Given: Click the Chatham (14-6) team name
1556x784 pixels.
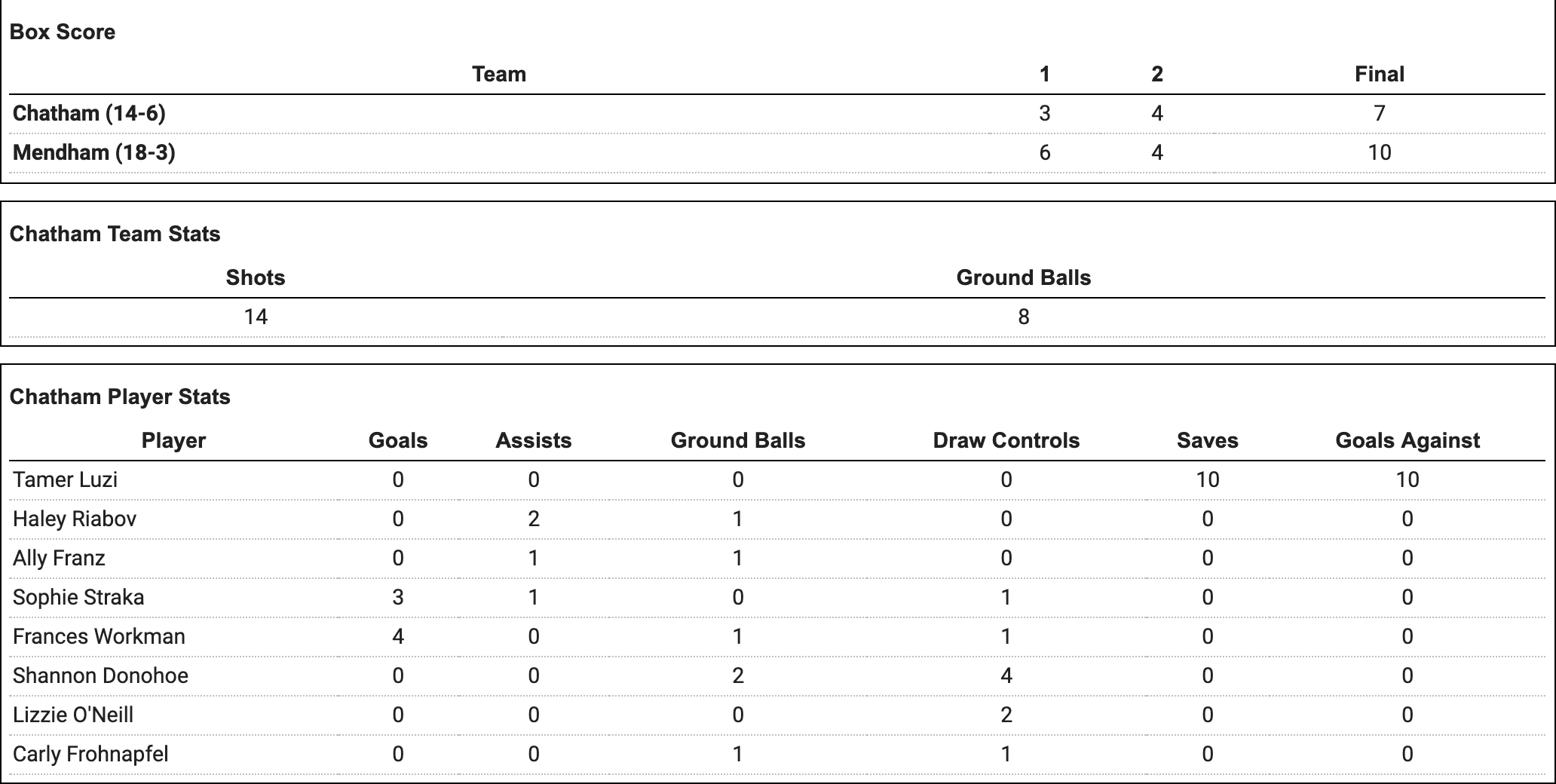Looking at the screenshot, I should (89, 114).
